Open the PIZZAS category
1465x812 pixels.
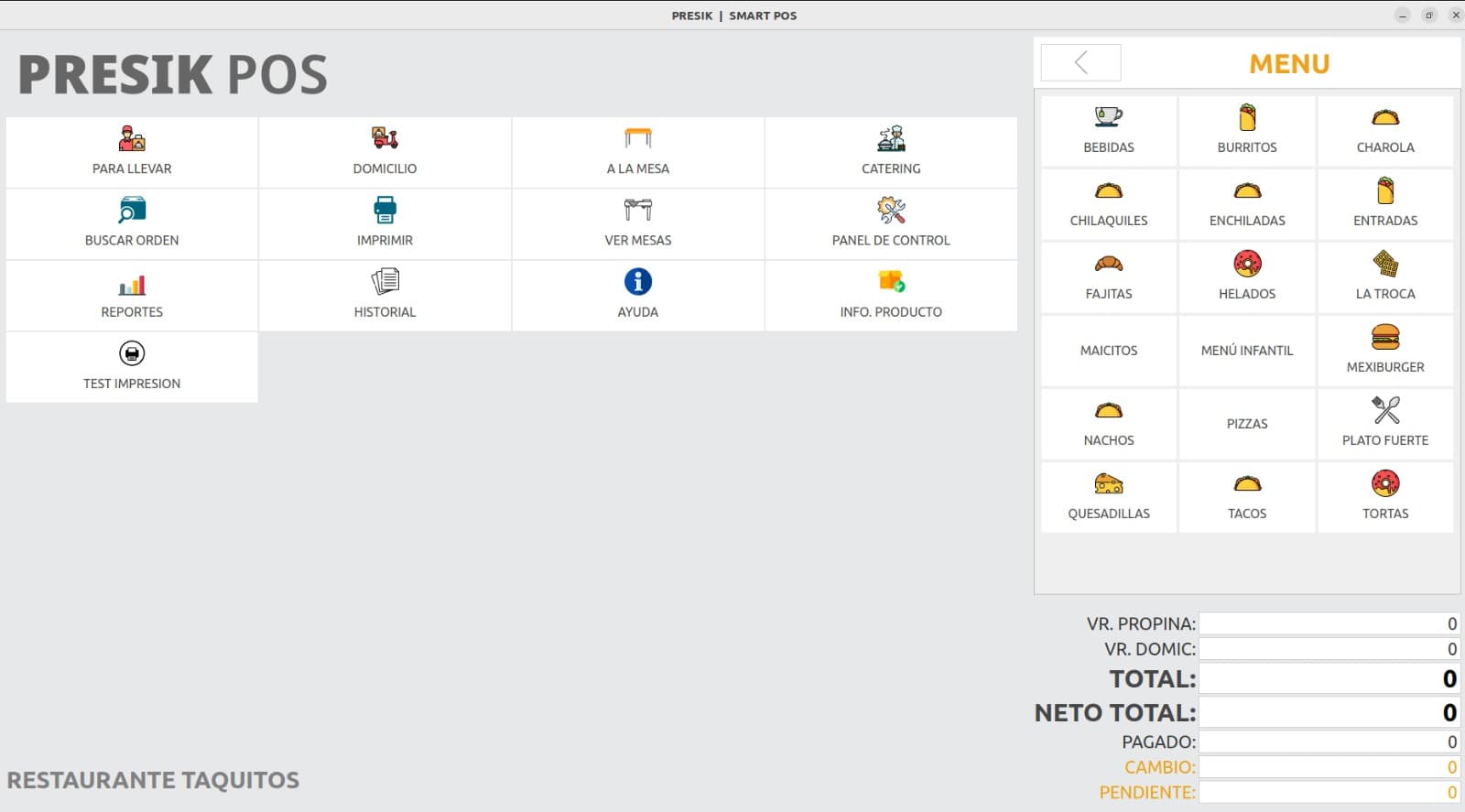coord(1247,424)
